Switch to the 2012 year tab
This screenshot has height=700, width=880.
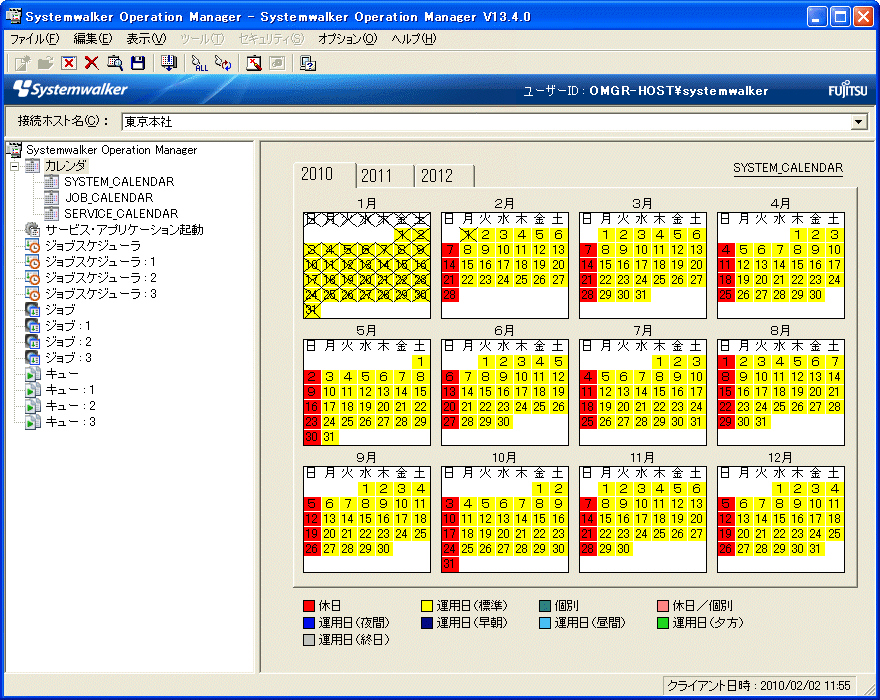click(444, 176)
